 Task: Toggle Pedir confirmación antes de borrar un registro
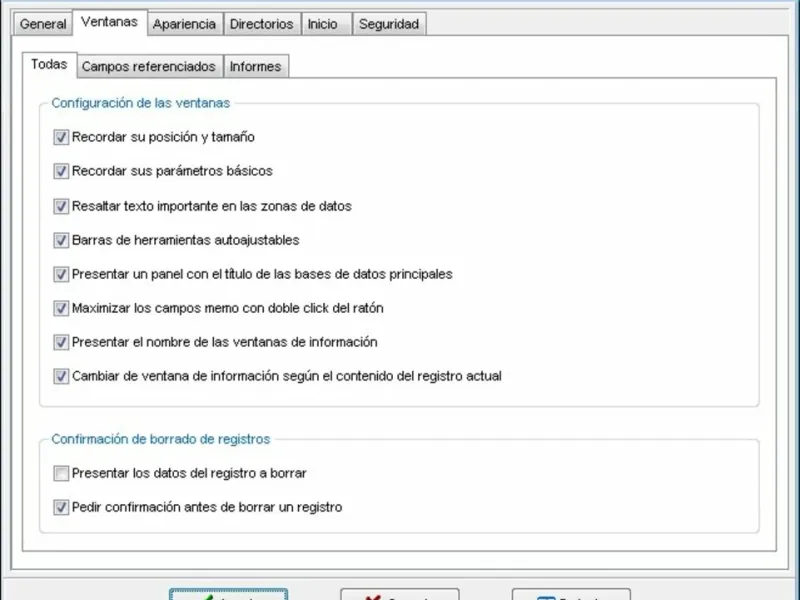tap(61, 507)
